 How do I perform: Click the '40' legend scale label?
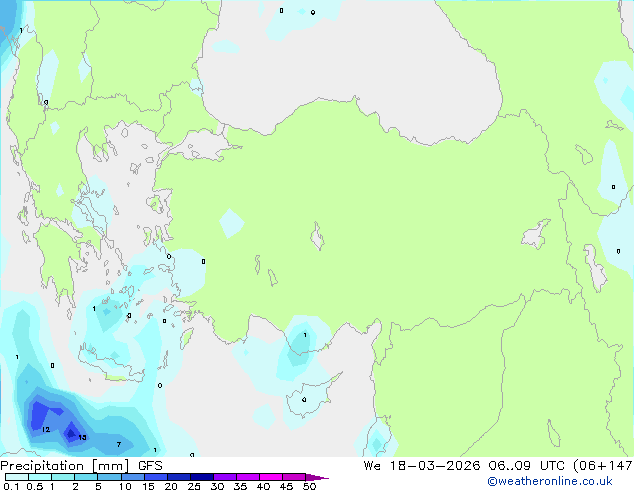(x=263, y=486)
